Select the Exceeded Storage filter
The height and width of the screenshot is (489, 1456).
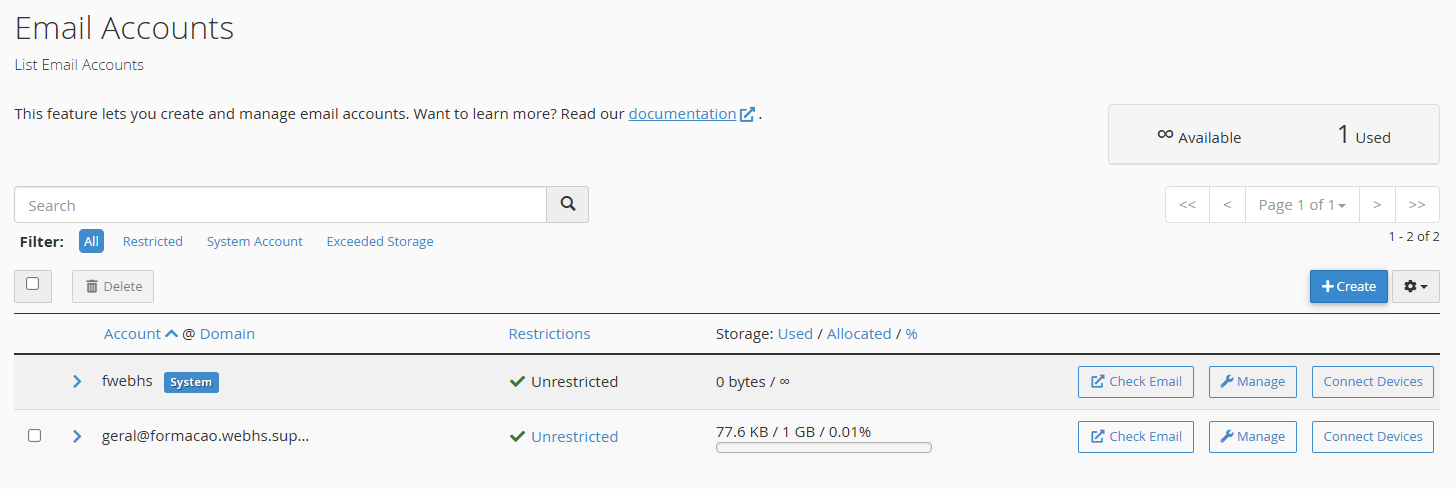(x=380, y=241)
